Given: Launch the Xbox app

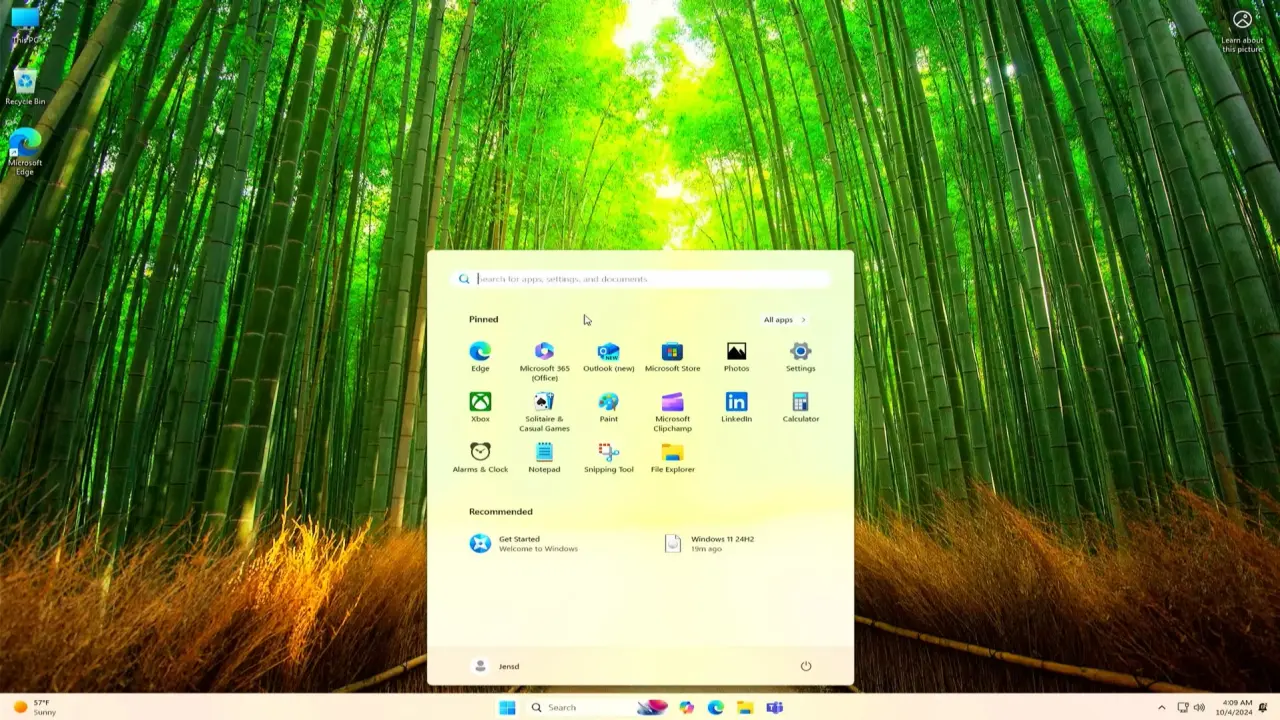Looking at the screenshot, I should click(x=480, y=407).
